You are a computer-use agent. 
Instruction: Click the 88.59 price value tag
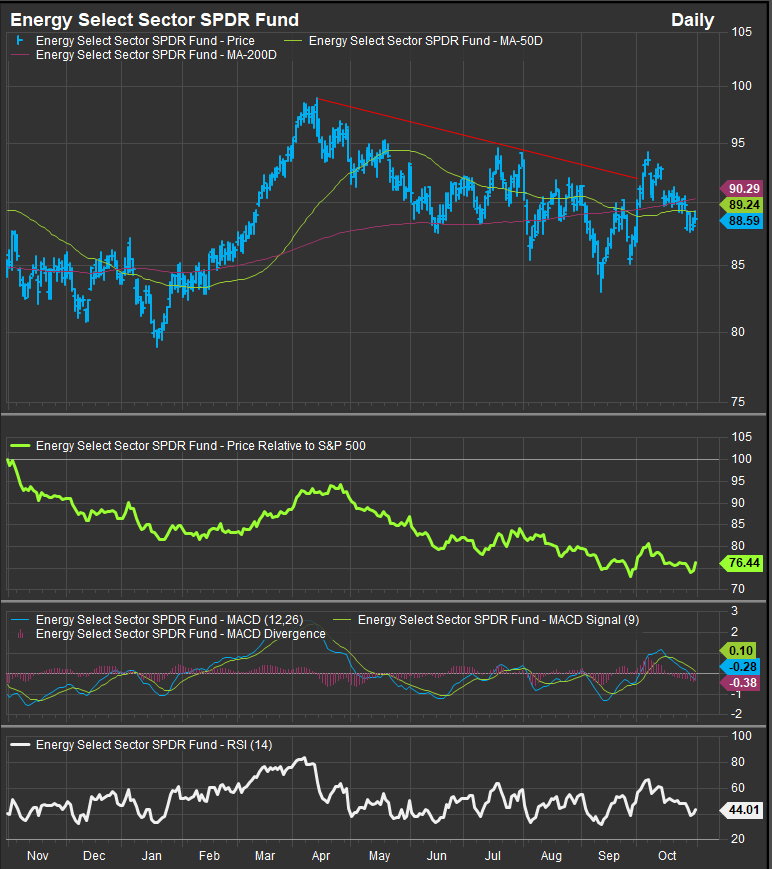[x=743, y=221]
